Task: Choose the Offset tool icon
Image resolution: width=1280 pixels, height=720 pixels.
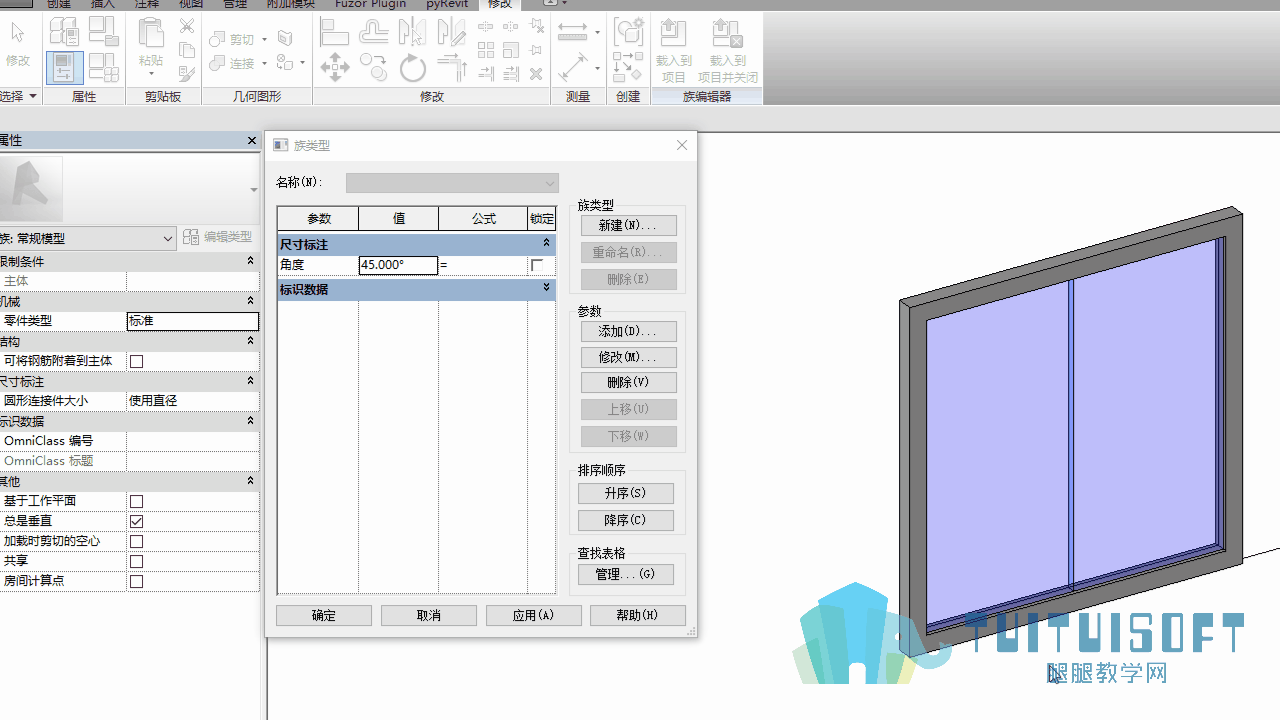Action: click(x=373, y=33)
